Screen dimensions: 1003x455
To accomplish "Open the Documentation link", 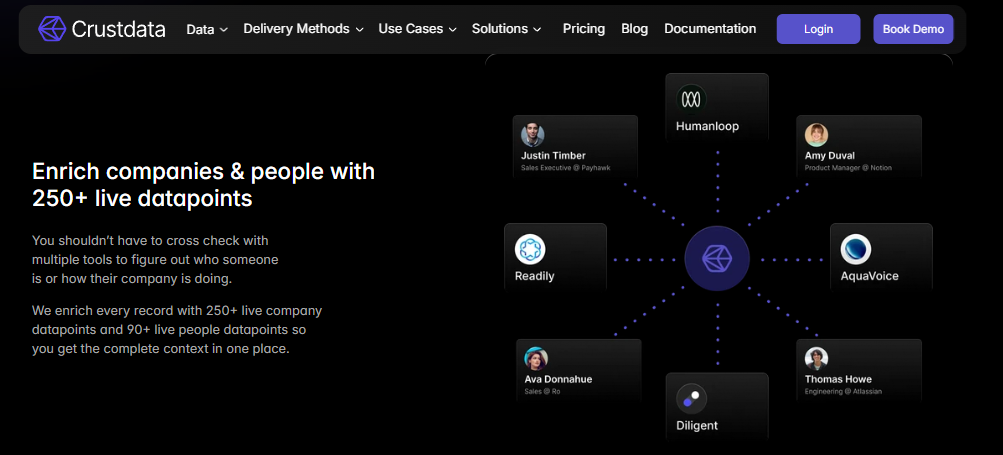I will (x=710, y=29).
